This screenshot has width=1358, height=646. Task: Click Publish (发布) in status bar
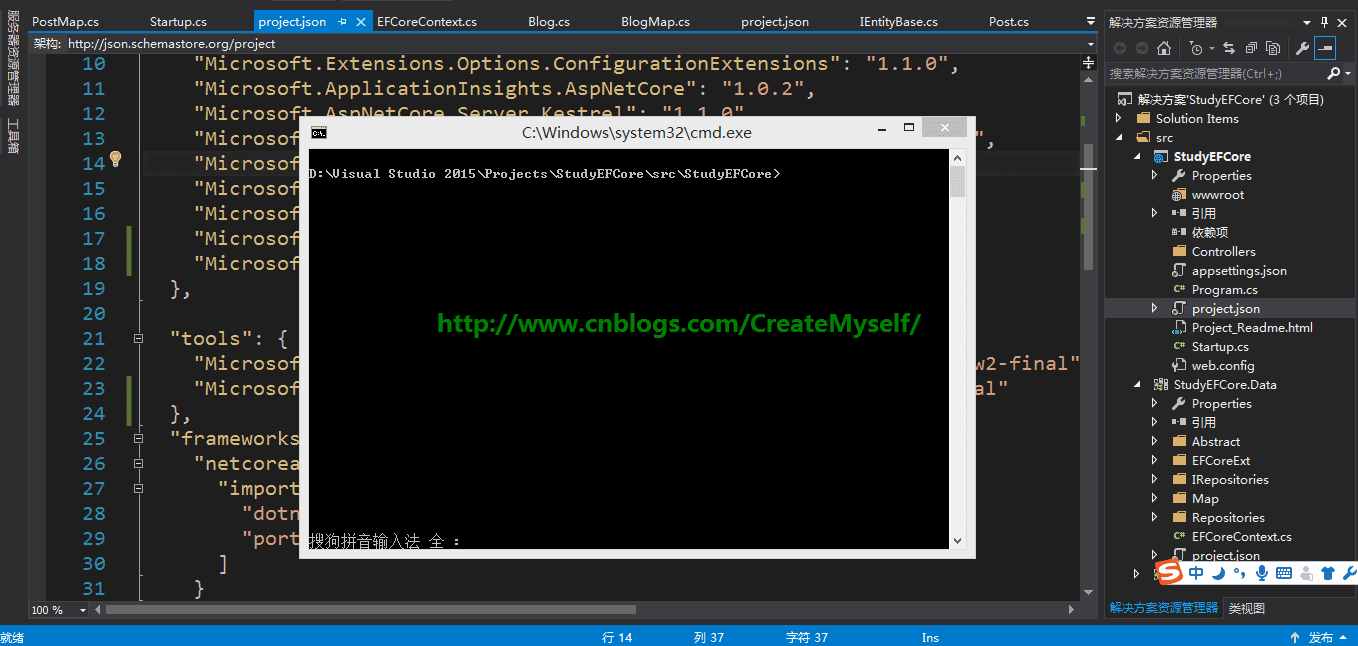click(1321, 637)
